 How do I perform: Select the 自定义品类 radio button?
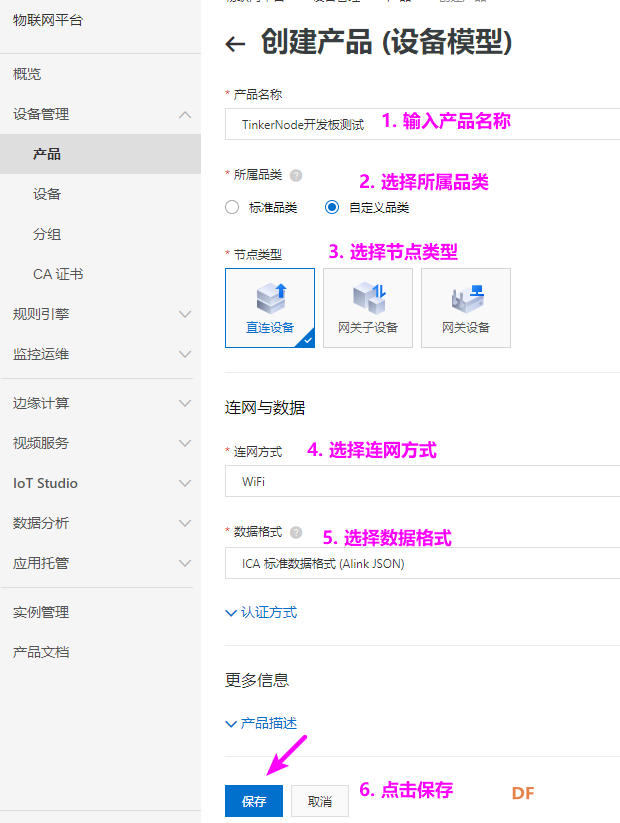pos(332,207)
